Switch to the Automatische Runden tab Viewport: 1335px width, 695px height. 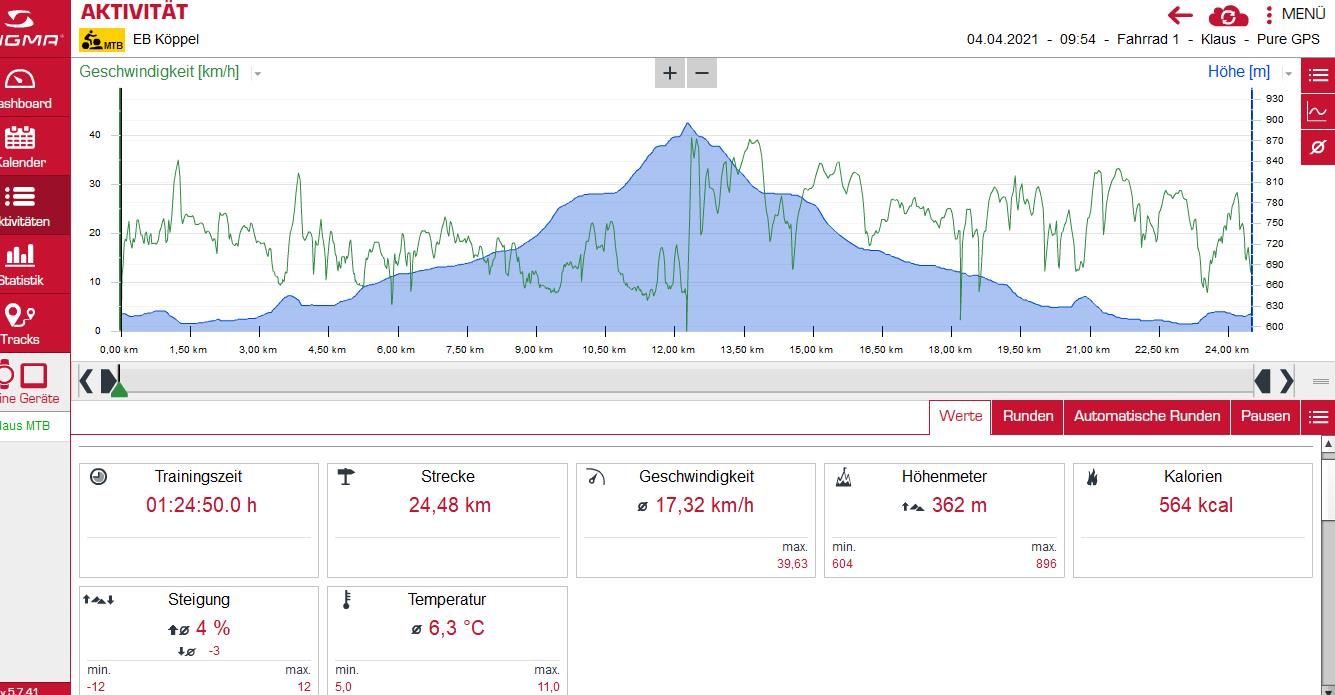pyautogui.click(x=1146, y=417)
